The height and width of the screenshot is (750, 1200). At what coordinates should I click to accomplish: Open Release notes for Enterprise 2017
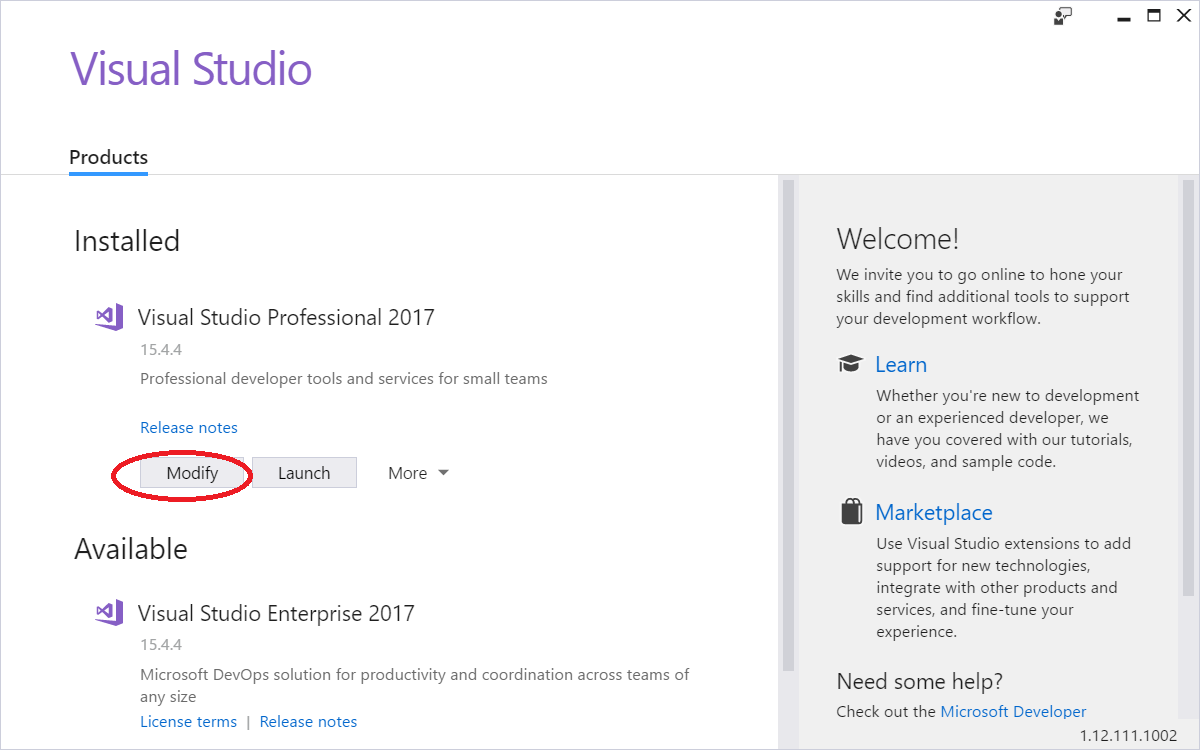tap(308, 721)
